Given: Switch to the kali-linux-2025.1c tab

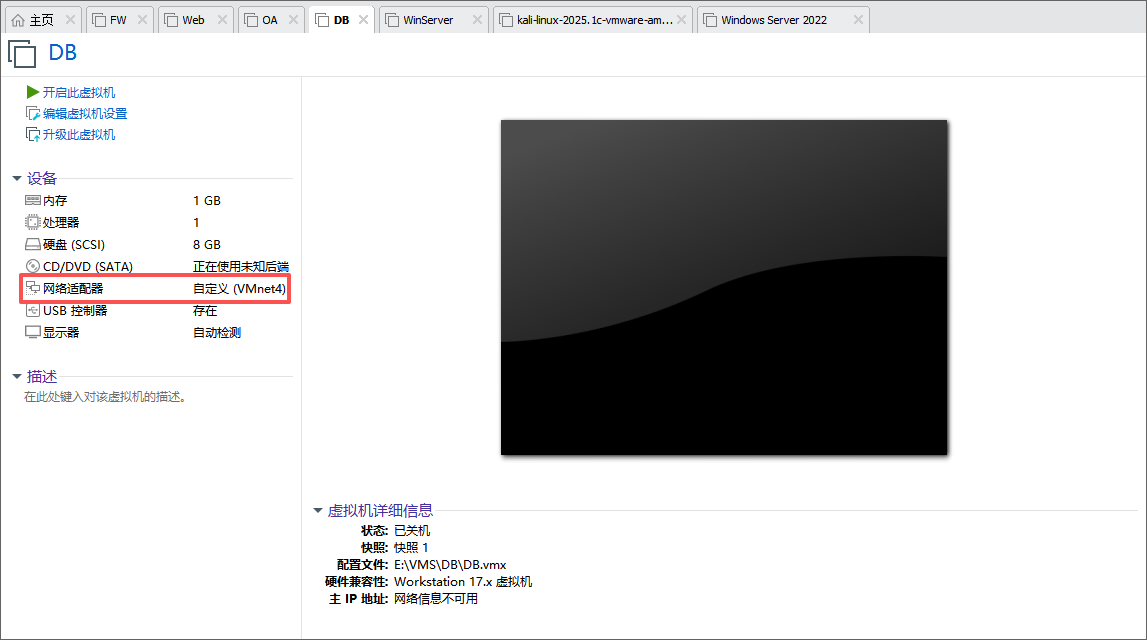Looking at the screenshot, I should tap(594, 20).
